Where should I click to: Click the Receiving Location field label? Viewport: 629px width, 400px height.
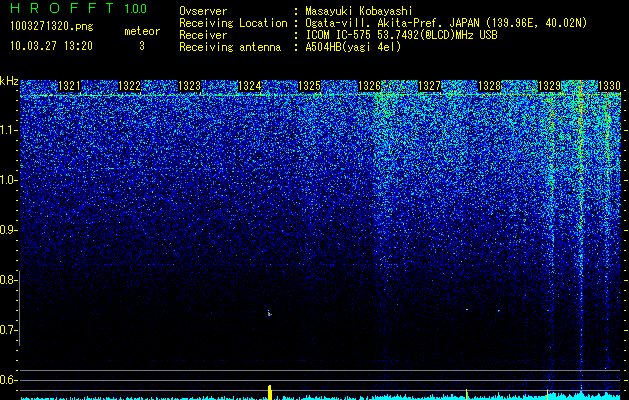coord(233,23)
